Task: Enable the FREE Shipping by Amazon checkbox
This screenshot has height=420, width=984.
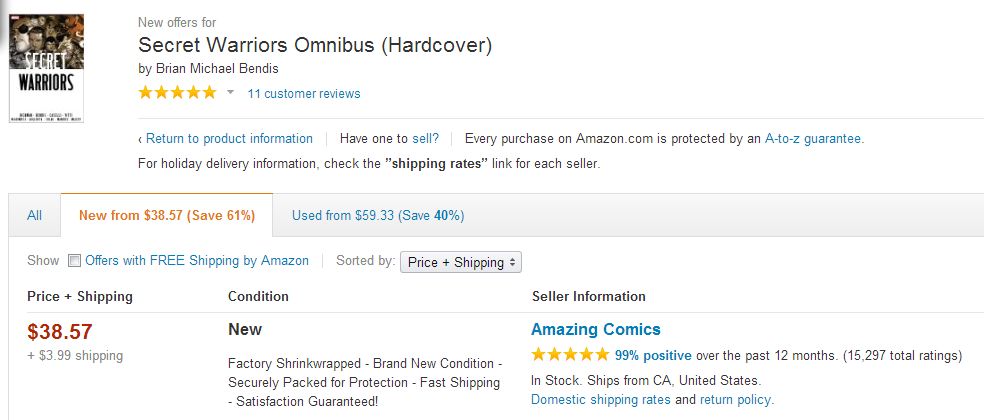Action: [x=74, y=262]
